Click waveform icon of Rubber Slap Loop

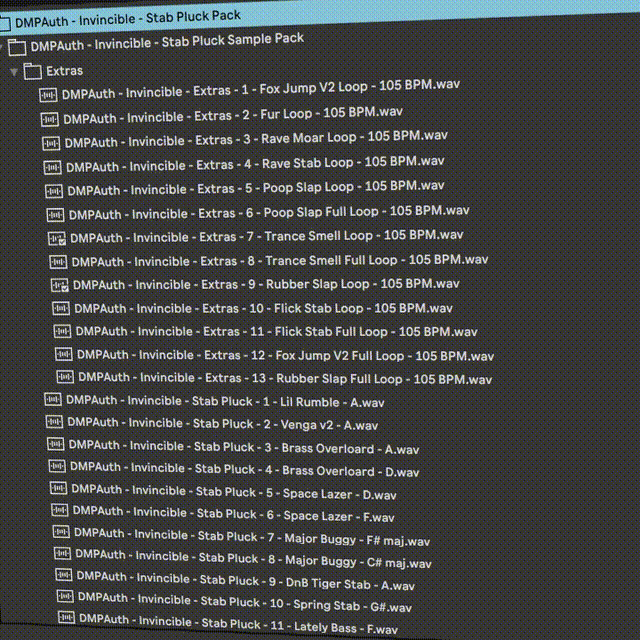coord(60,285)
